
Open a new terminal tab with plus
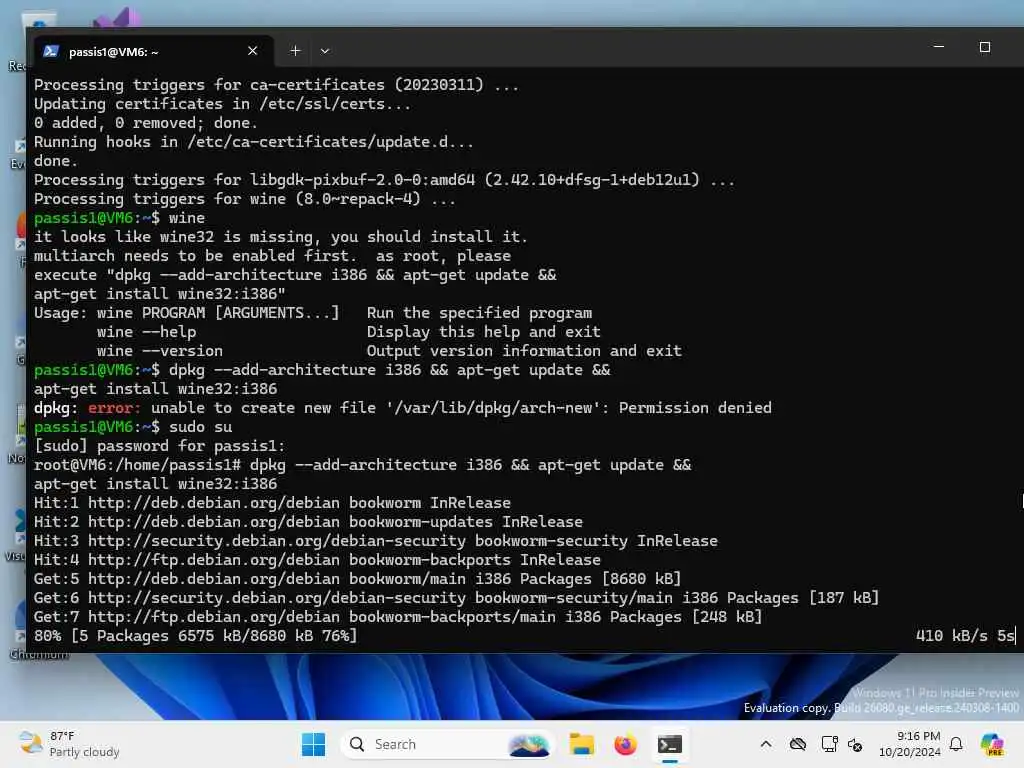(295, 51)
